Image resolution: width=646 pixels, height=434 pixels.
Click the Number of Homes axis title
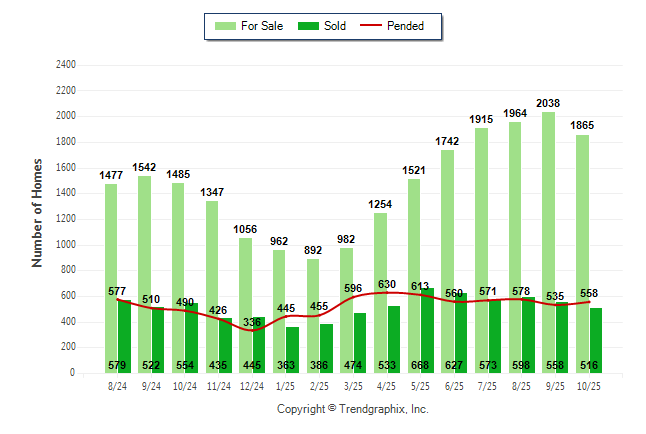coord(38,212)
